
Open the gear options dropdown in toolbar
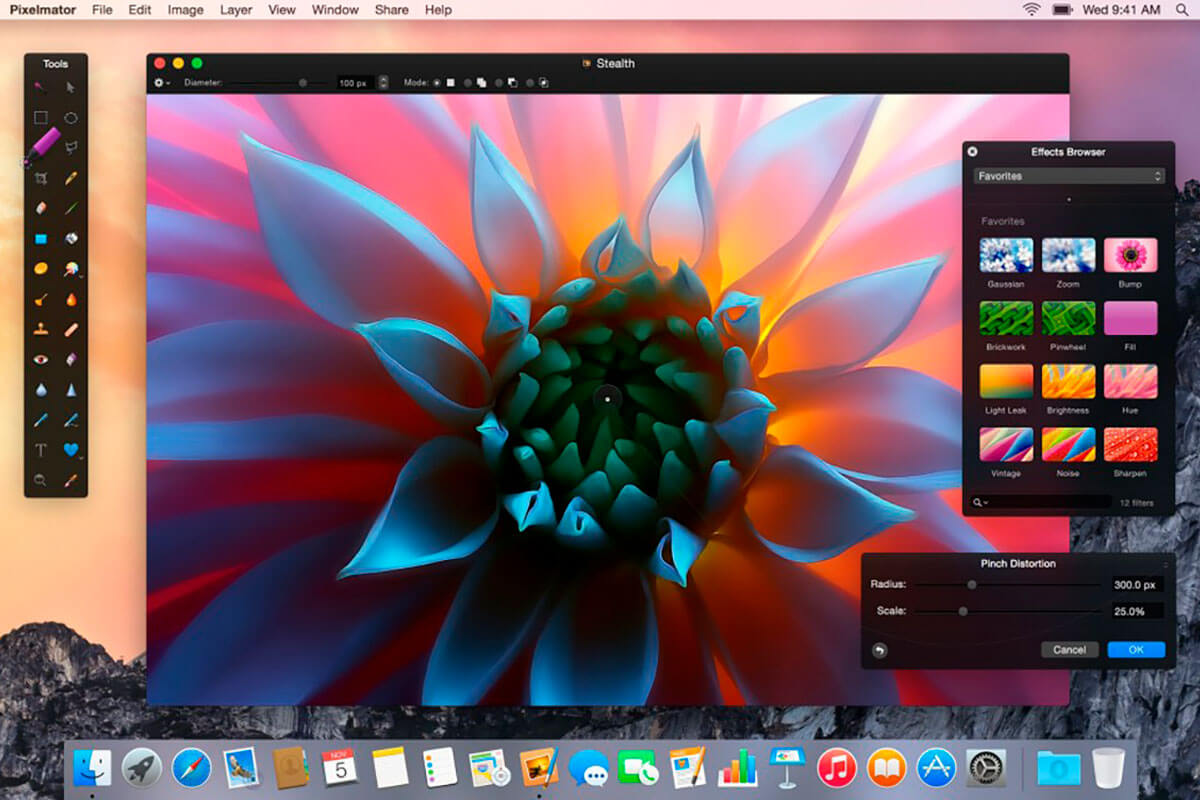pyautogui.click(x=162, y=82)
